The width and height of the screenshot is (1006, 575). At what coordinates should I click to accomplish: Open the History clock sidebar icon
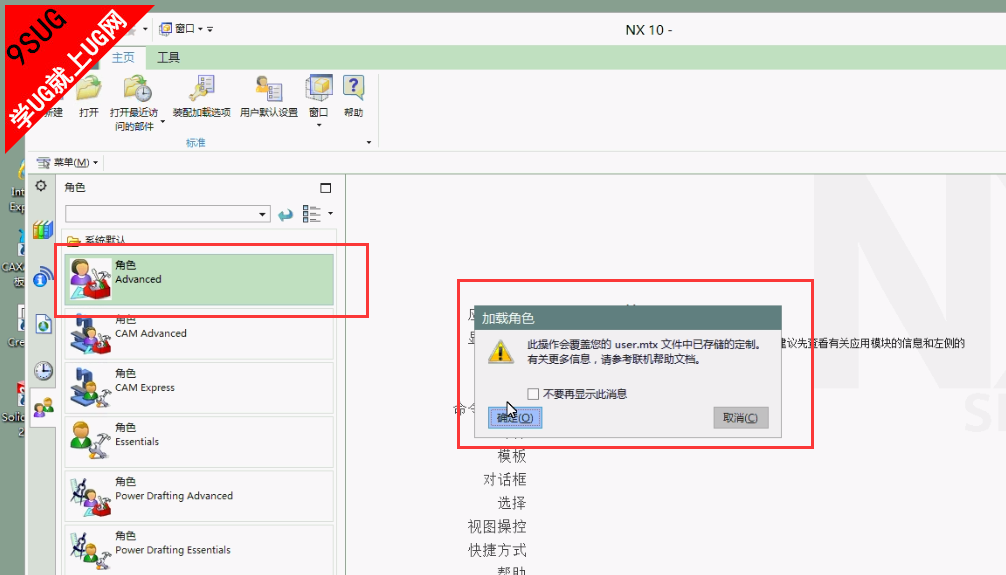[43, 371]
